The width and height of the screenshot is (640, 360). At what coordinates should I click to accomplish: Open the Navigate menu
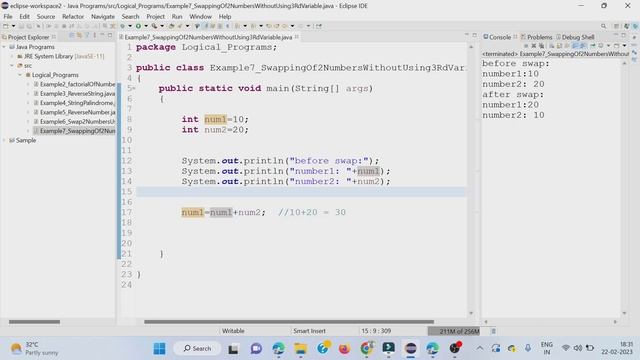point(103,17)
